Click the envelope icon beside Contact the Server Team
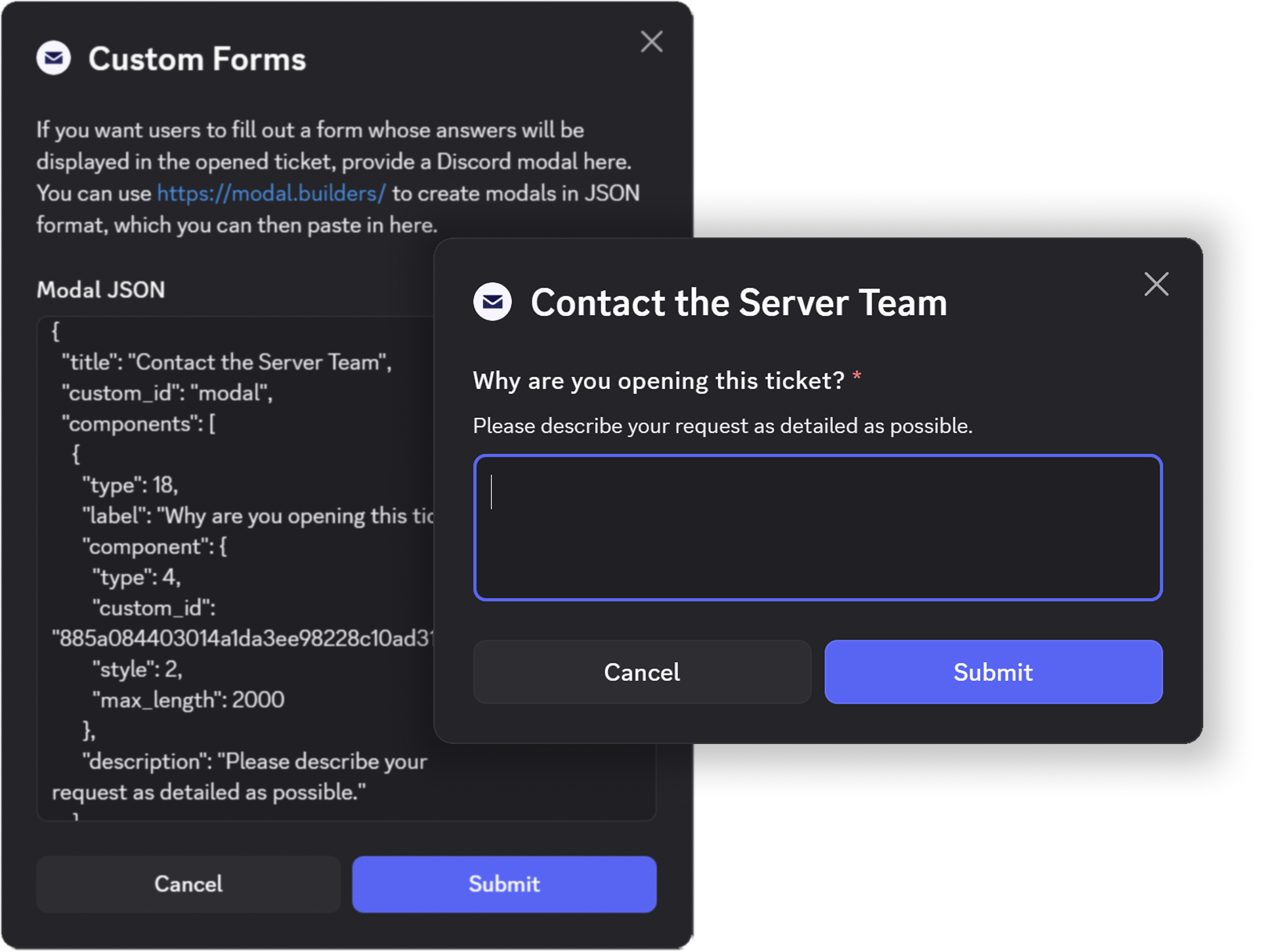This screenshot has width=1261, height=952. [x=492, y=302]
